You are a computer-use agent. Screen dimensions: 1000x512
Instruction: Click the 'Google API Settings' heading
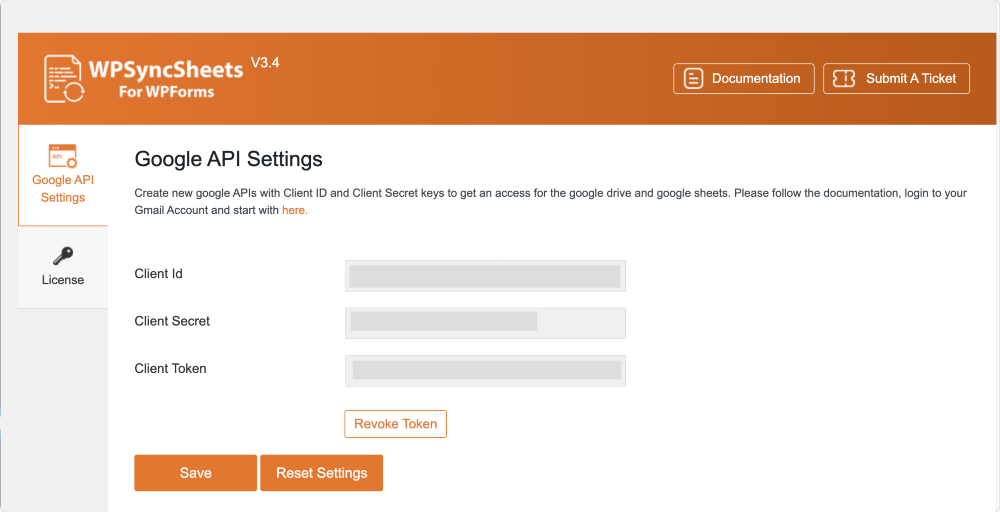point(228,159)
